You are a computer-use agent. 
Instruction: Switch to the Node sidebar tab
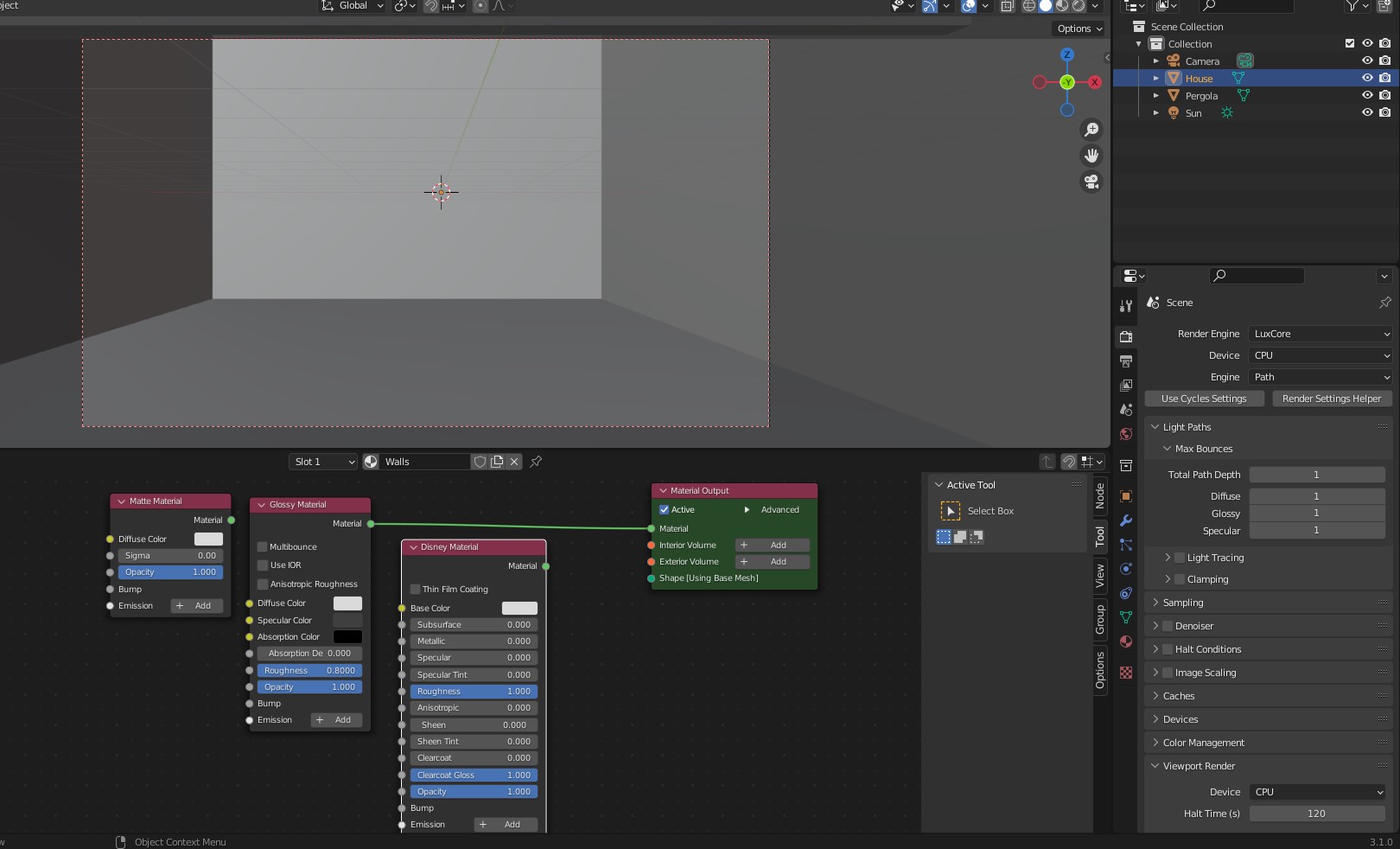pos(1100,495)
